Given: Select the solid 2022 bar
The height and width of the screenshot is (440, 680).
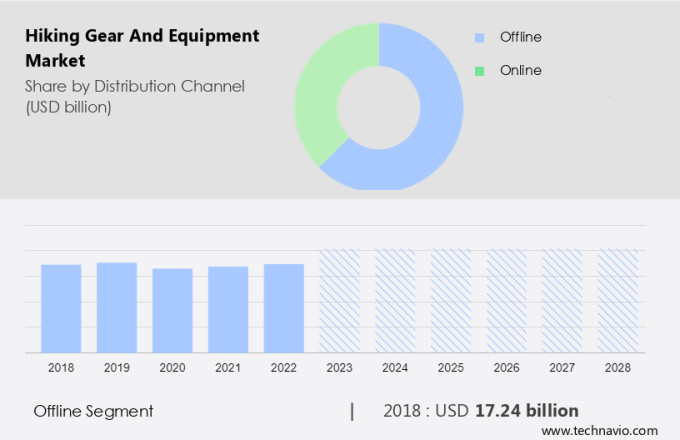Looking at the screenshot, I should tap(284, 308).
